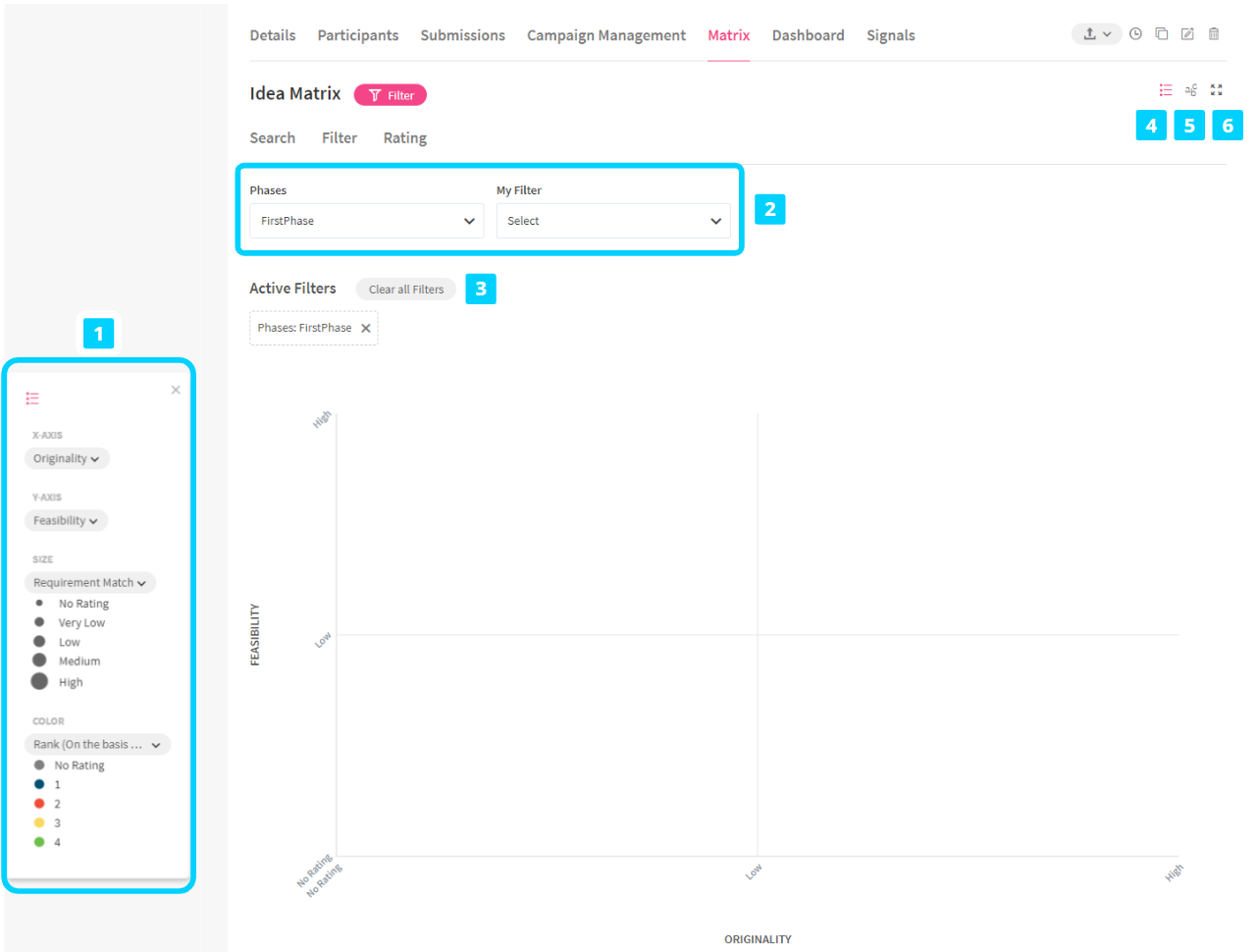
Task: Click the green rank 4 color dot
Action: pos(39,842)
